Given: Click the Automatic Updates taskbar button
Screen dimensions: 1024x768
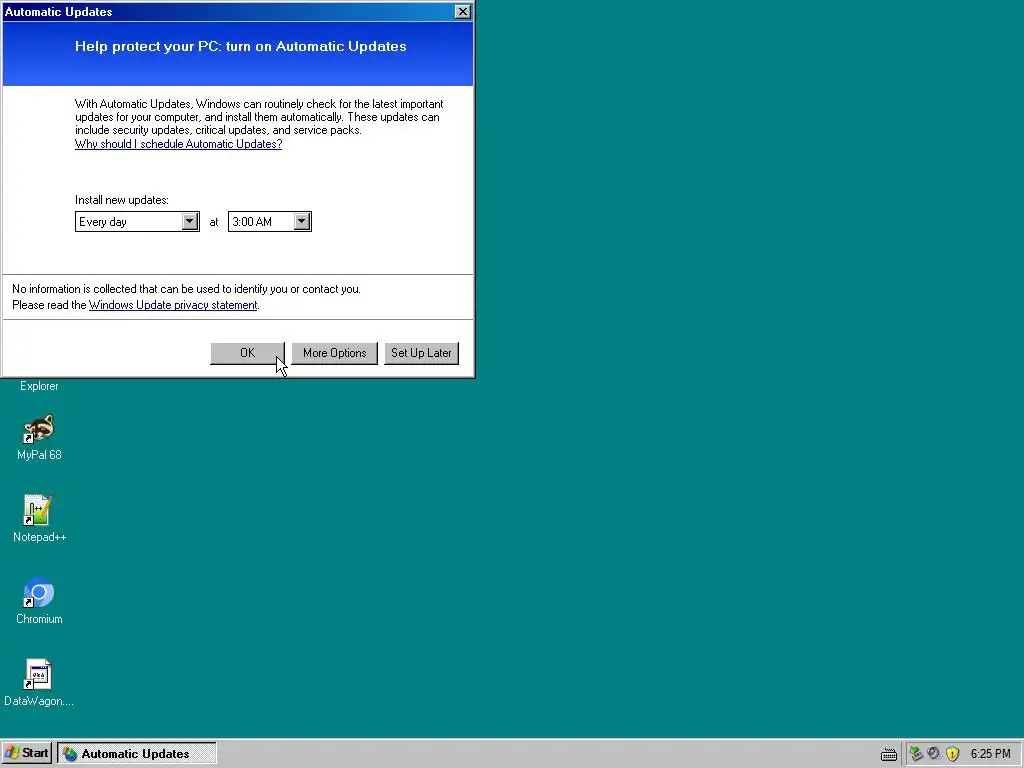Looking at the screenshot, I should [136, 754].
